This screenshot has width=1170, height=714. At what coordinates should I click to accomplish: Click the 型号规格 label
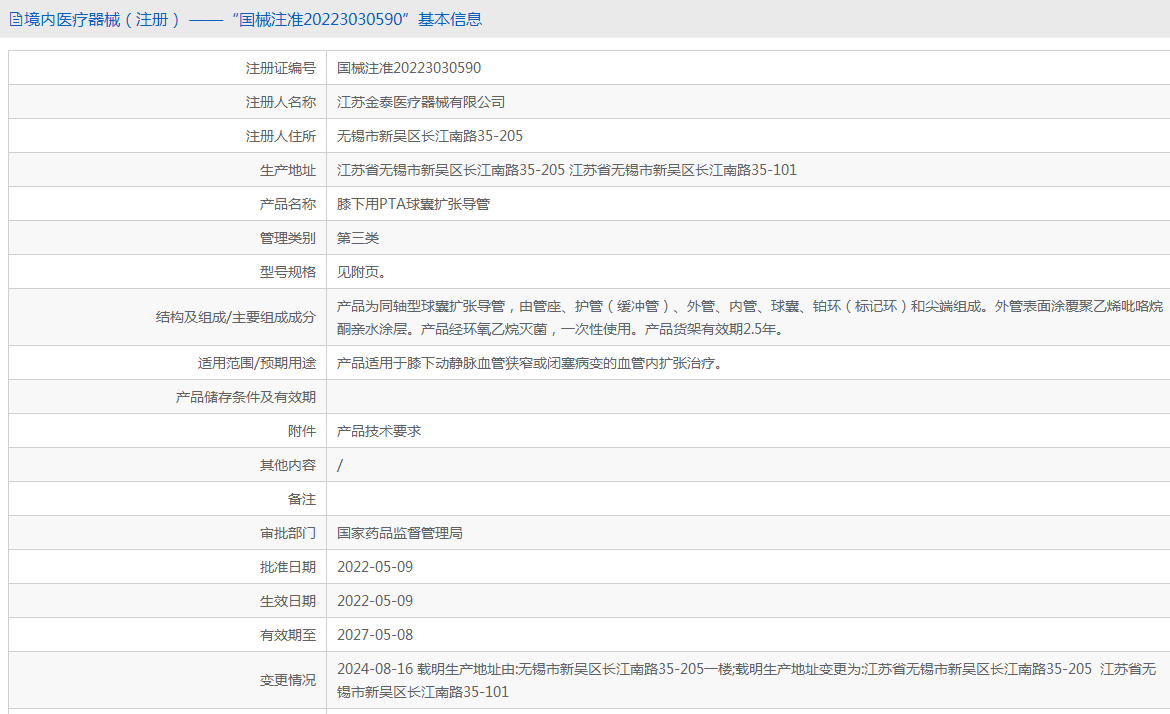click(x=287, y=272)
